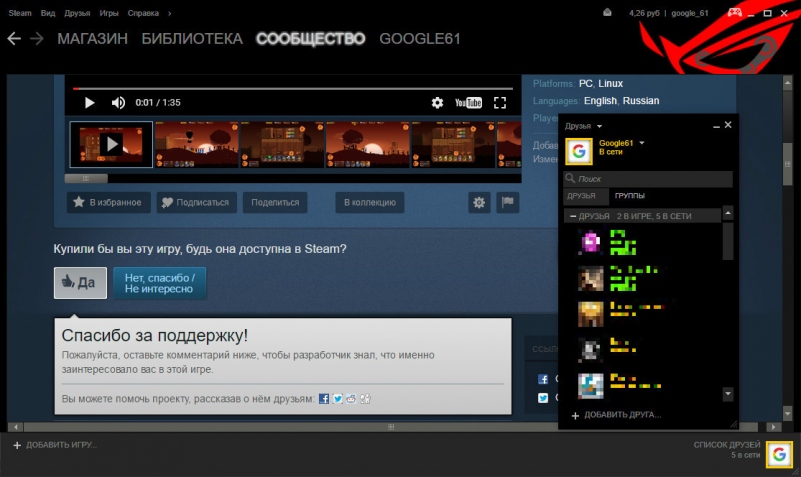
Task: Open the notifications inbox icon
Action: [607, 13]
